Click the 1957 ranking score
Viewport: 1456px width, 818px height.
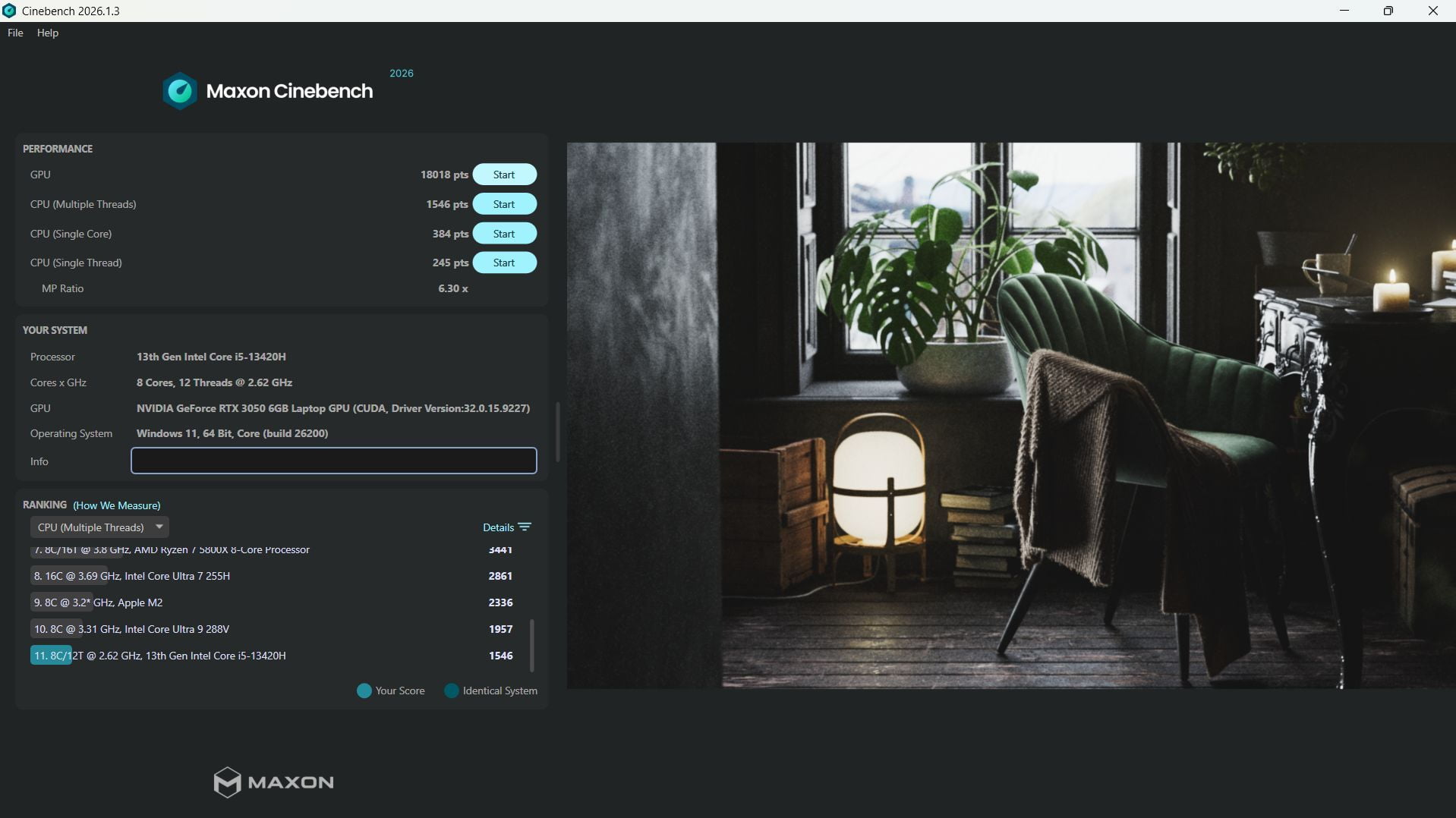click(x=500, y=629)
